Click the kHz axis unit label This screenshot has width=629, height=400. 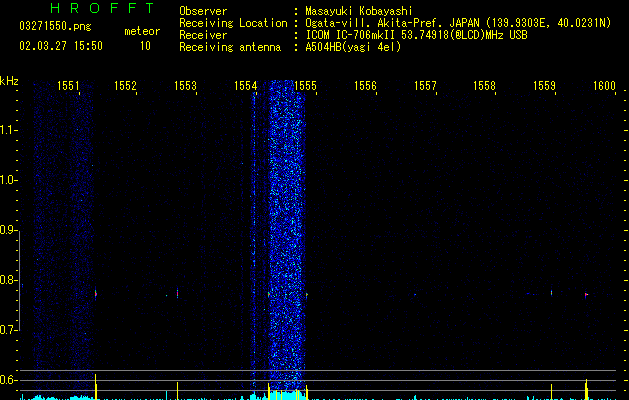click(x=9, y=81)
